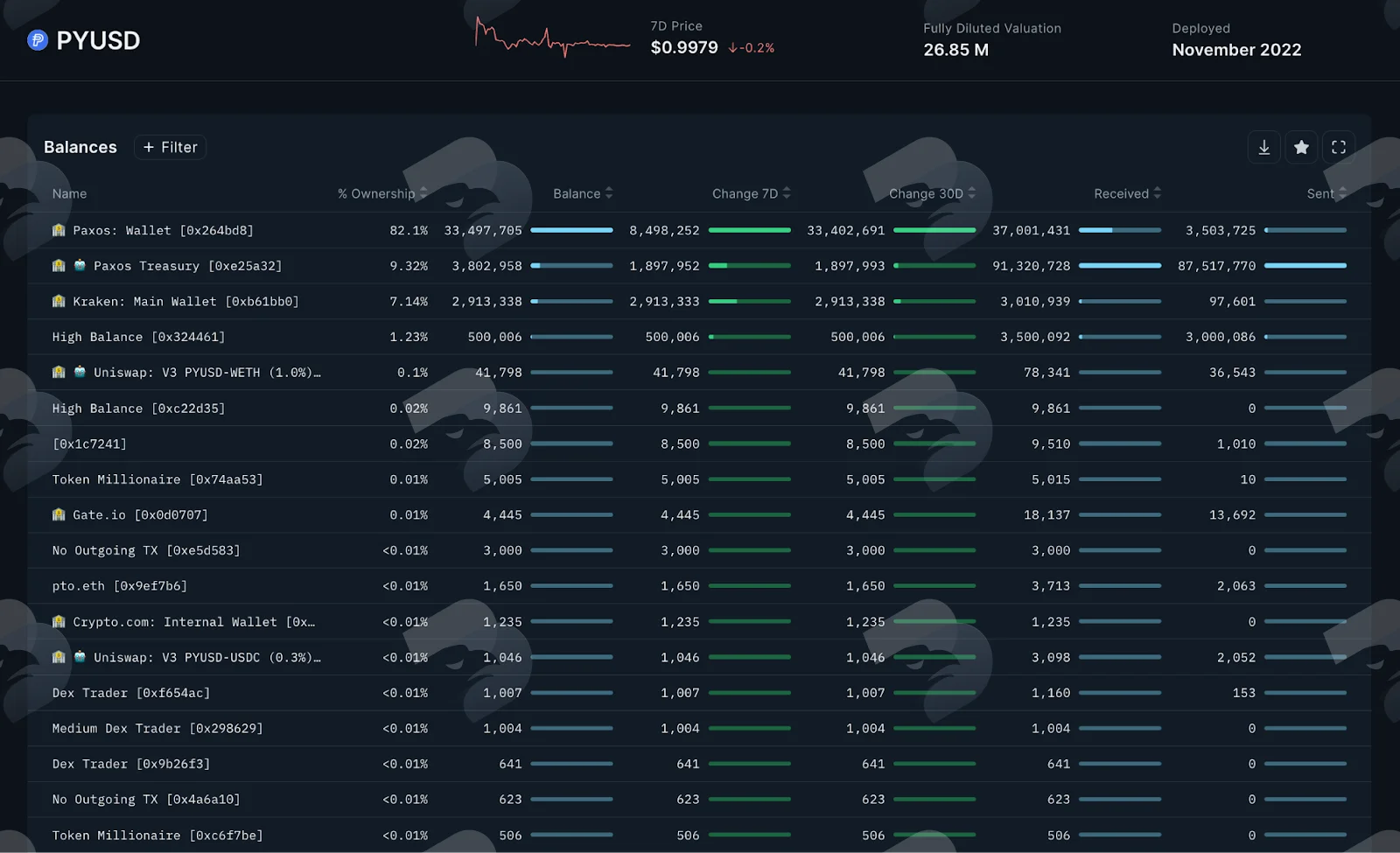Screen dimensions: 1400x853
Task: Sort by % Ownership column
Action: tap(382, 193)
